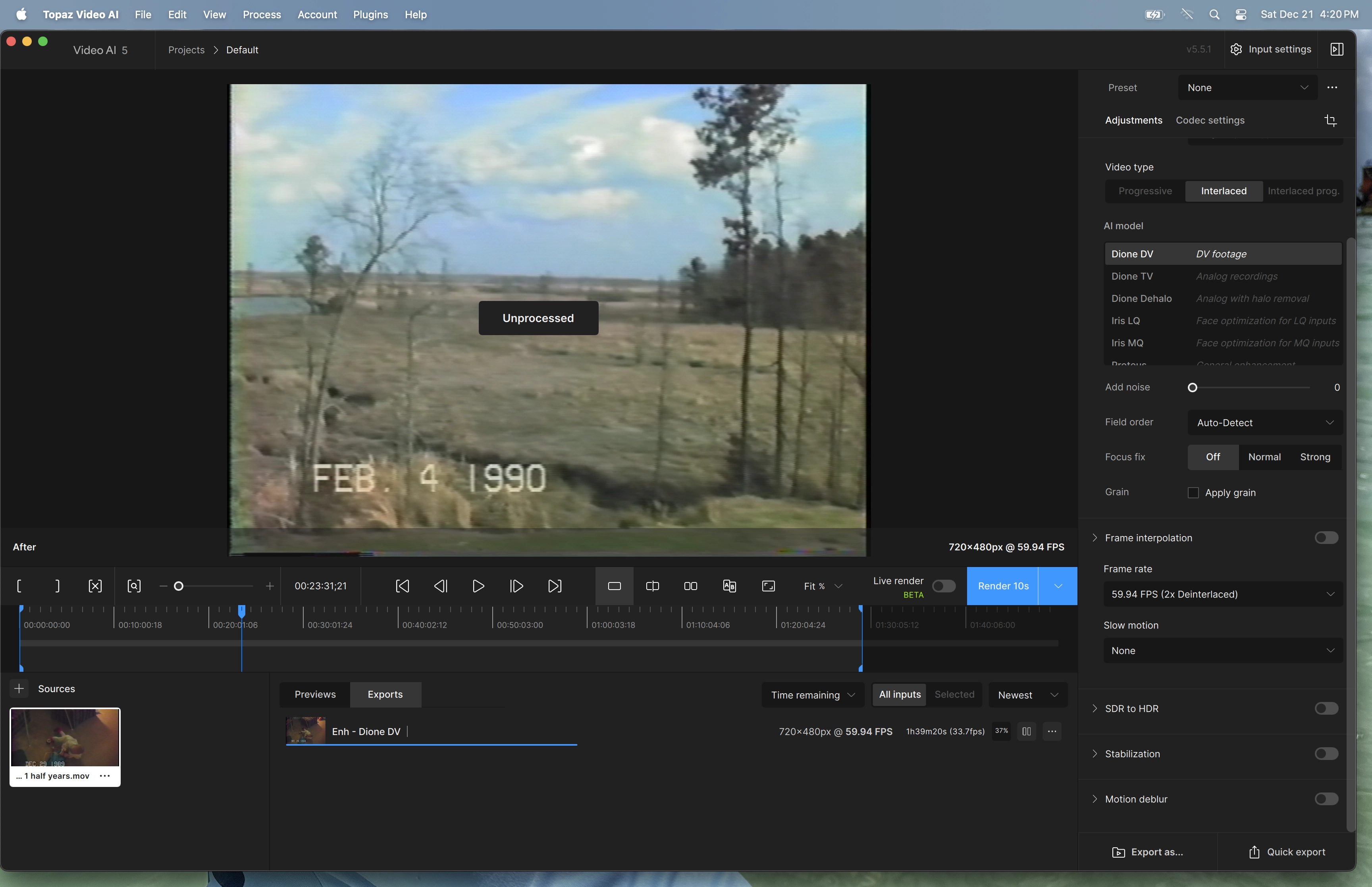Adjust the Add noise slider handle
Screen dimensions: 1372x887
(1193, 388)
